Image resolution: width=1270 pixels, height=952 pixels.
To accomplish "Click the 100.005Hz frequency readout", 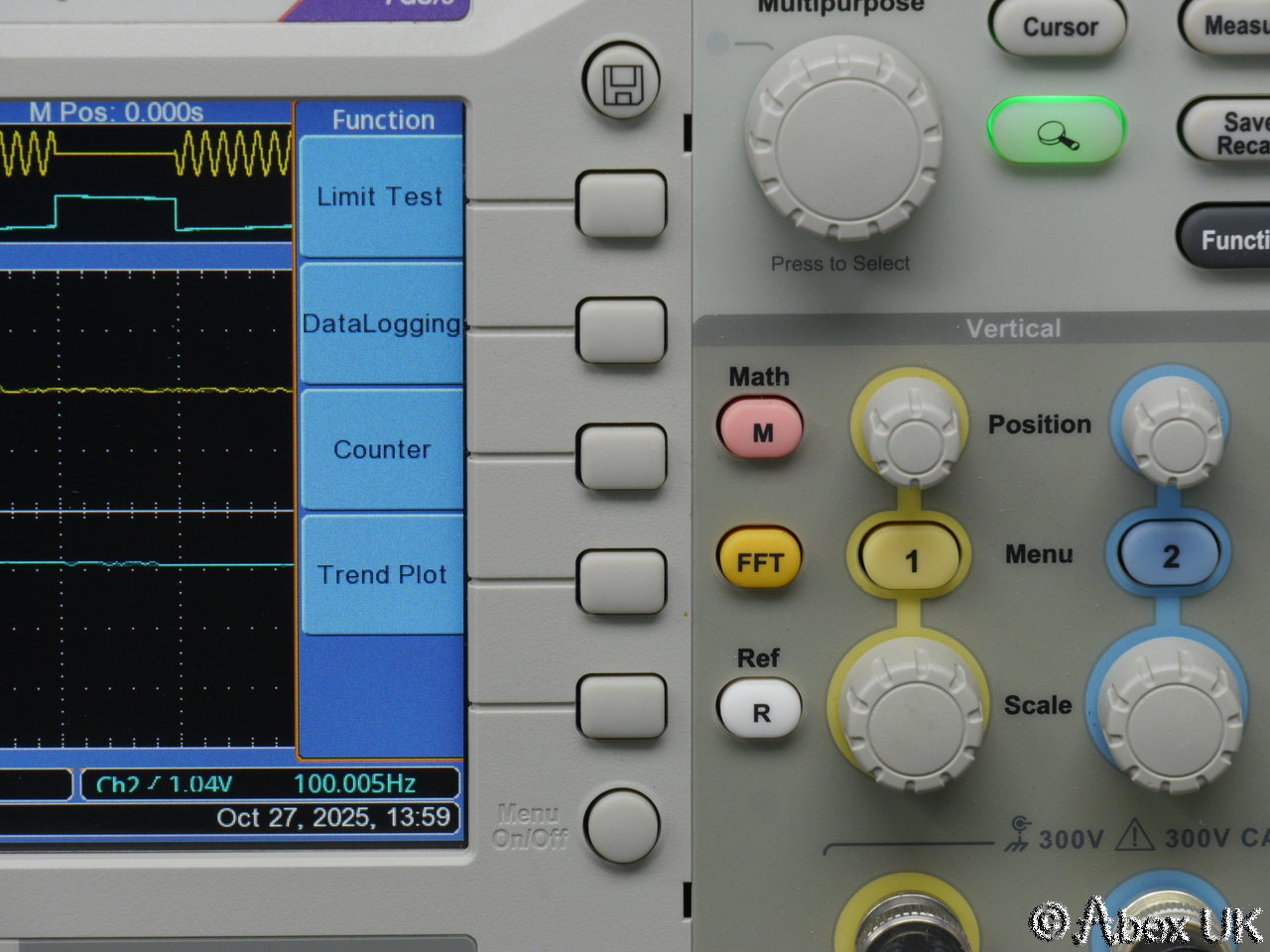I will (x=354, y=783).
